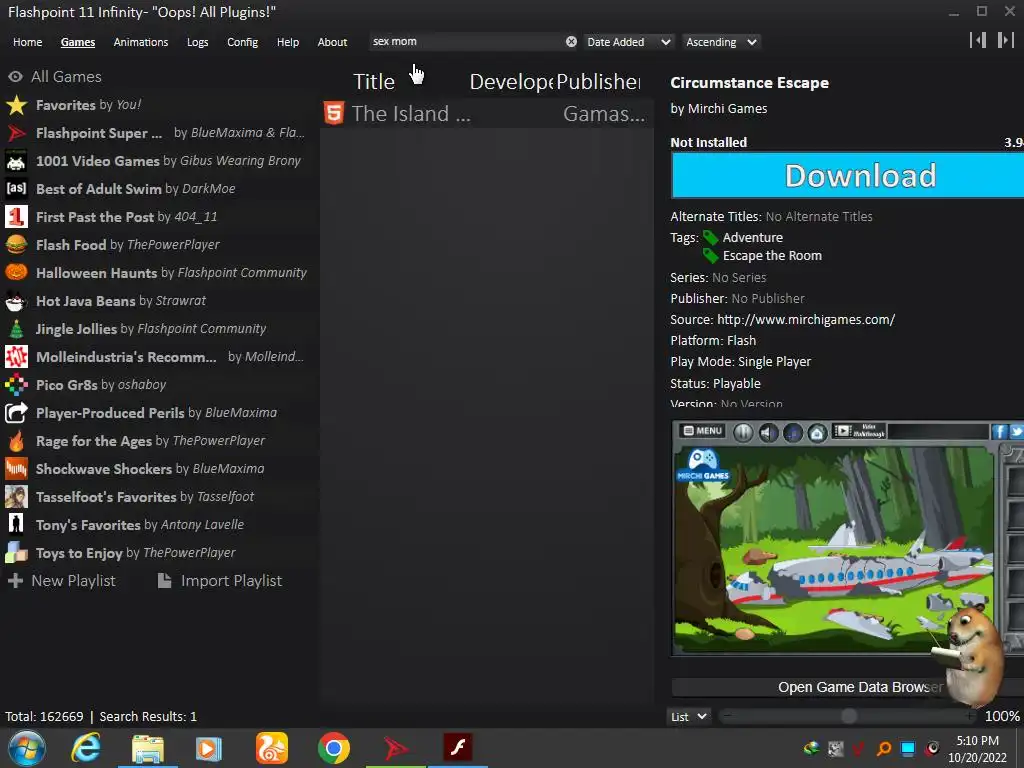
Task: Adjust the thumbnail scale slider handle
Action: click(849, 716)
